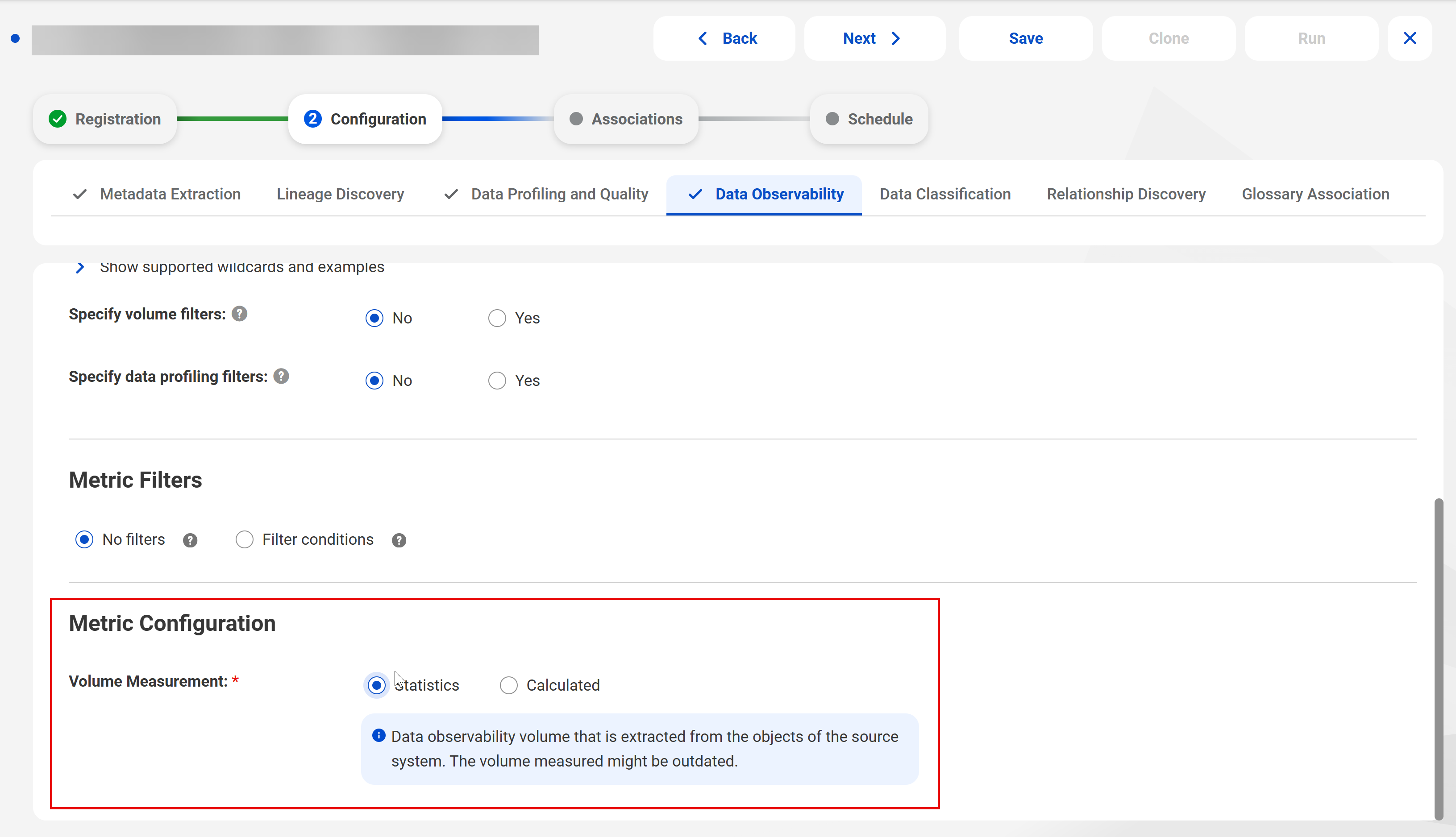Select Yes for data profiling filters
Viewport: 1456px width, 837px height.
[497, 381]
